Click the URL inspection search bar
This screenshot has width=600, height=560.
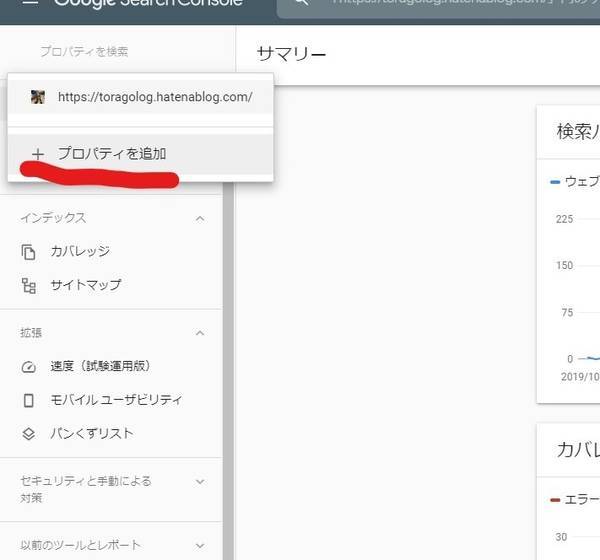pos(438,7)
